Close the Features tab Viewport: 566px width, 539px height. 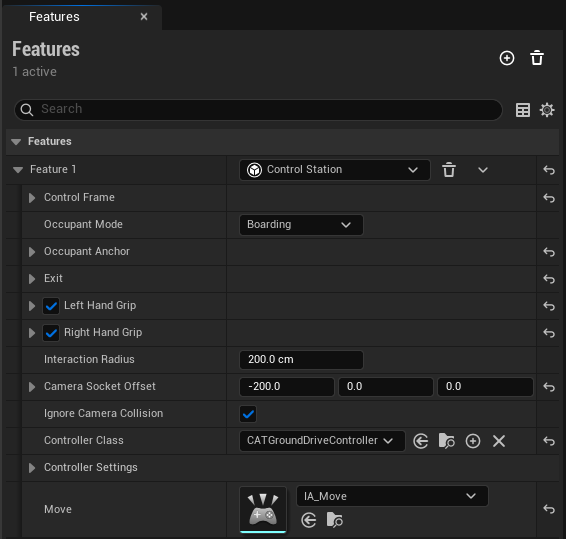point(144,17)
